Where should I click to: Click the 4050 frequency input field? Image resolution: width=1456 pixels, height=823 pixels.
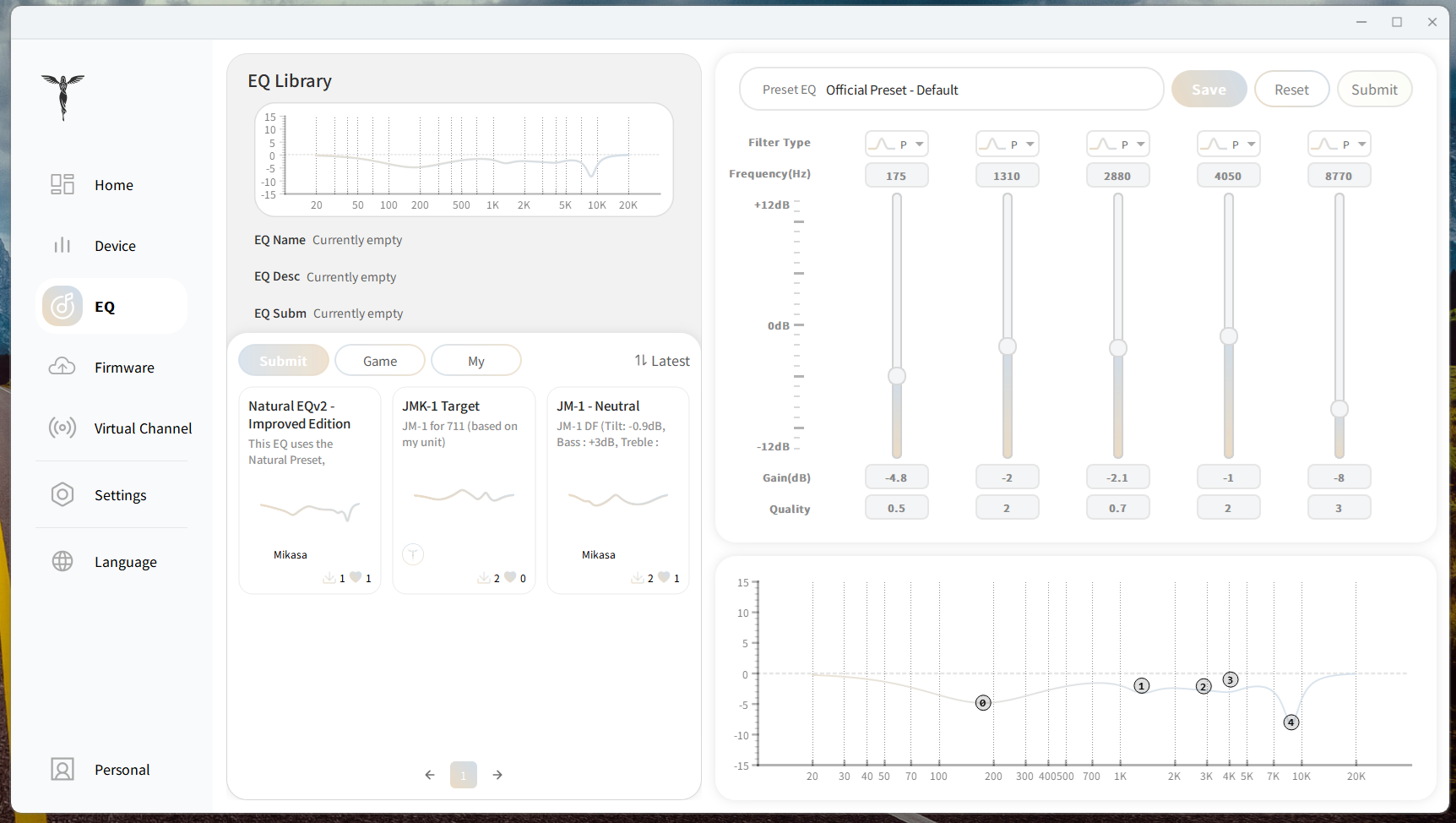click(1228, 176)
